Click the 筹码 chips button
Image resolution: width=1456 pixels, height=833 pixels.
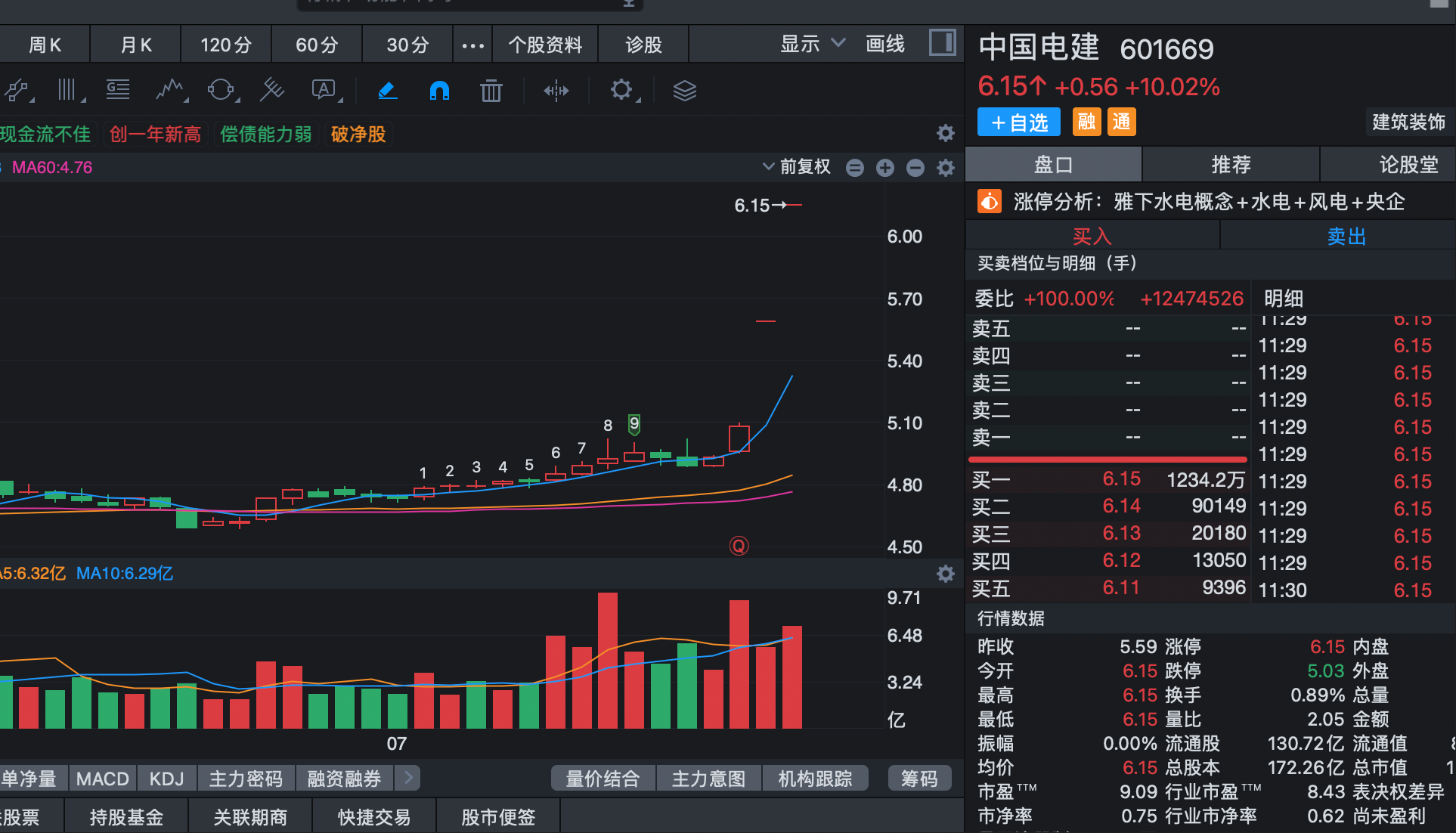click(x=919, y=779)
